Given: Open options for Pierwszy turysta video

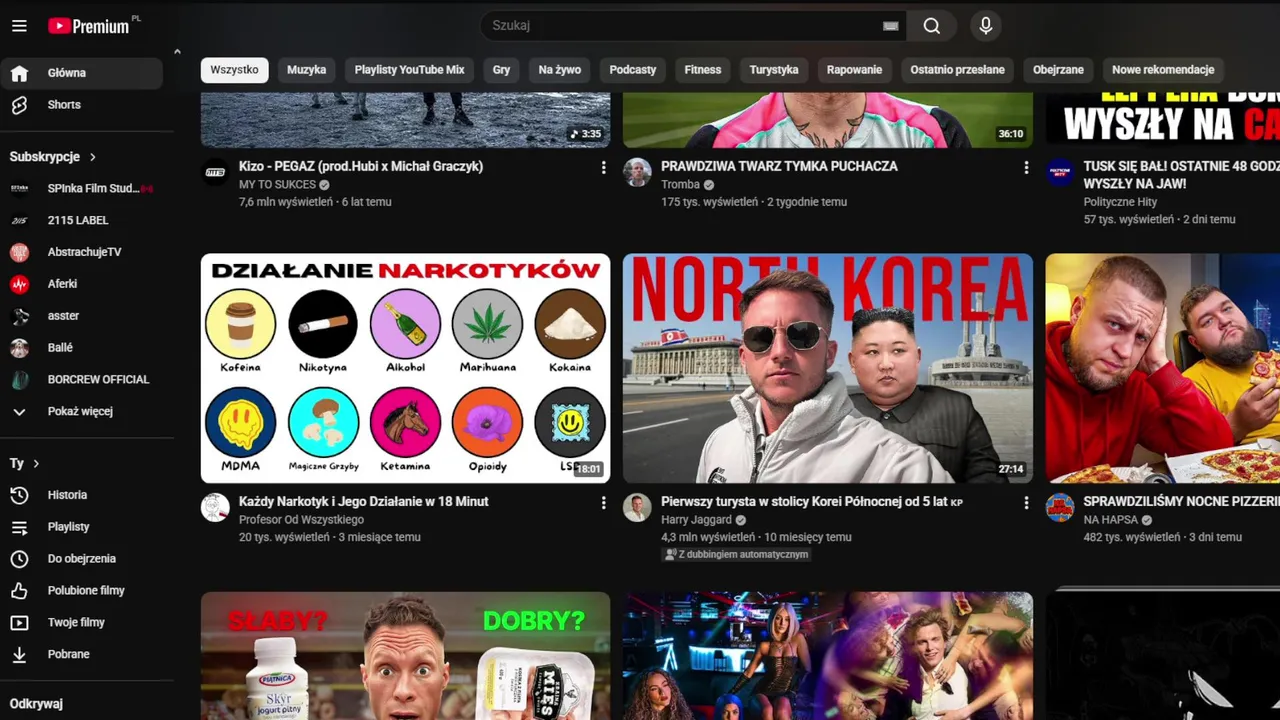Looking at the screenshot, I should 1025,503.
